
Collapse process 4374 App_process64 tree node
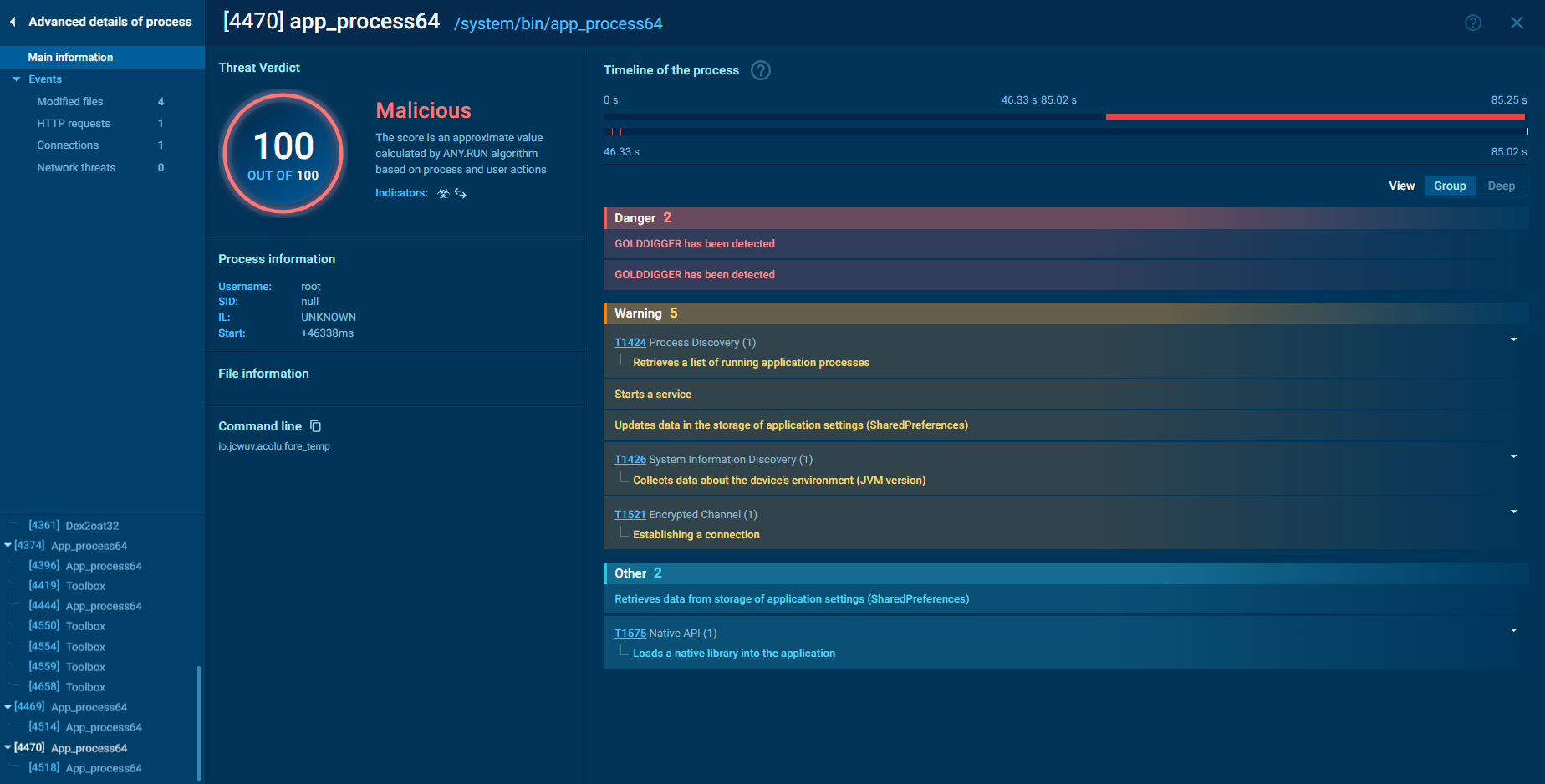(x=8, y=546)
